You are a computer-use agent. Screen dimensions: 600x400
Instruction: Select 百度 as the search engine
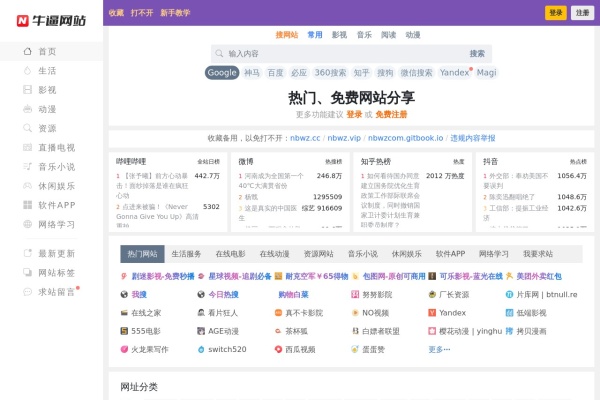[x=275, y=73]
